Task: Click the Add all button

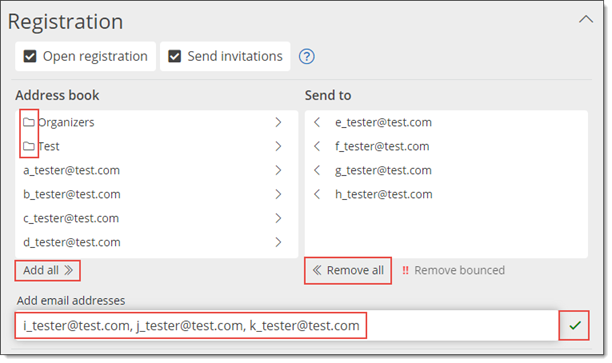Action: [x=48, y=270]
